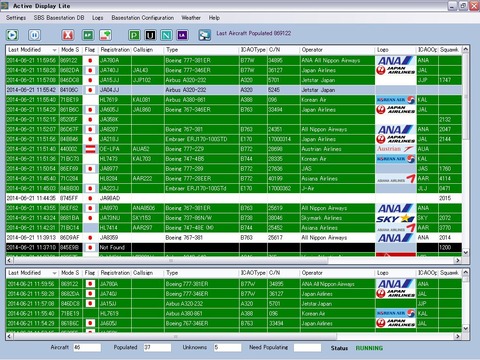Click Type column header in bottom table

coord(202,273)
